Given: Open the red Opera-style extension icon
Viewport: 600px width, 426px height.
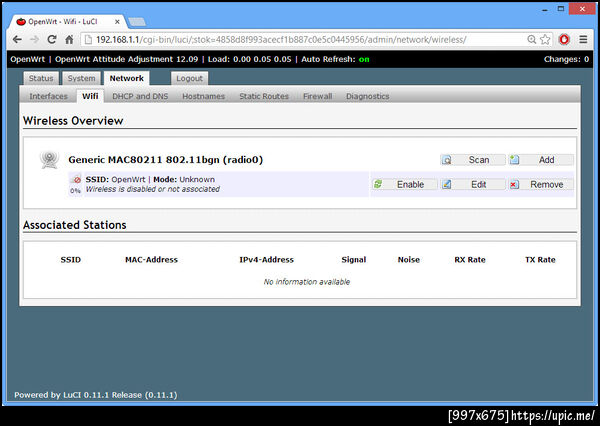Looking at the screenshot, I should pos(564,39).
